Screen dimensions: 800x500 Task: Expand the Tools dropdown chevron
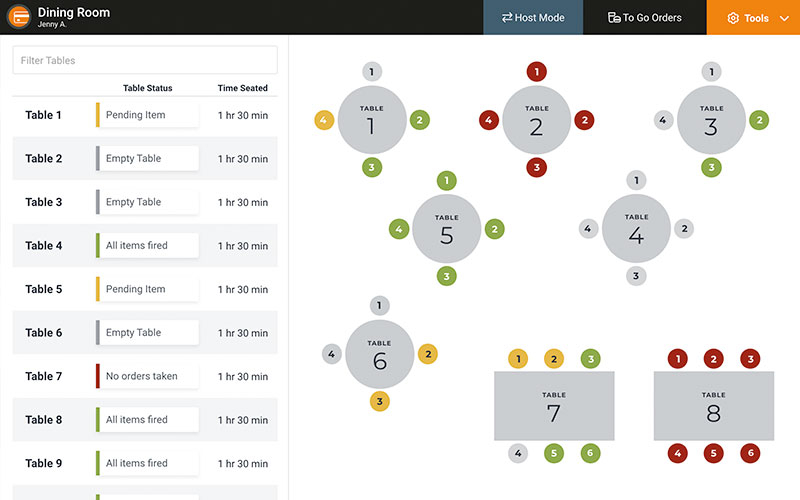click(x=784, y=18)
